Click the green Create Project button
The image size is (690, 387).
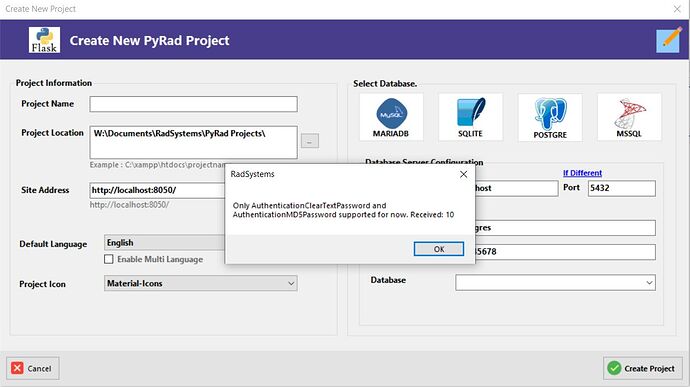point(642,368)
